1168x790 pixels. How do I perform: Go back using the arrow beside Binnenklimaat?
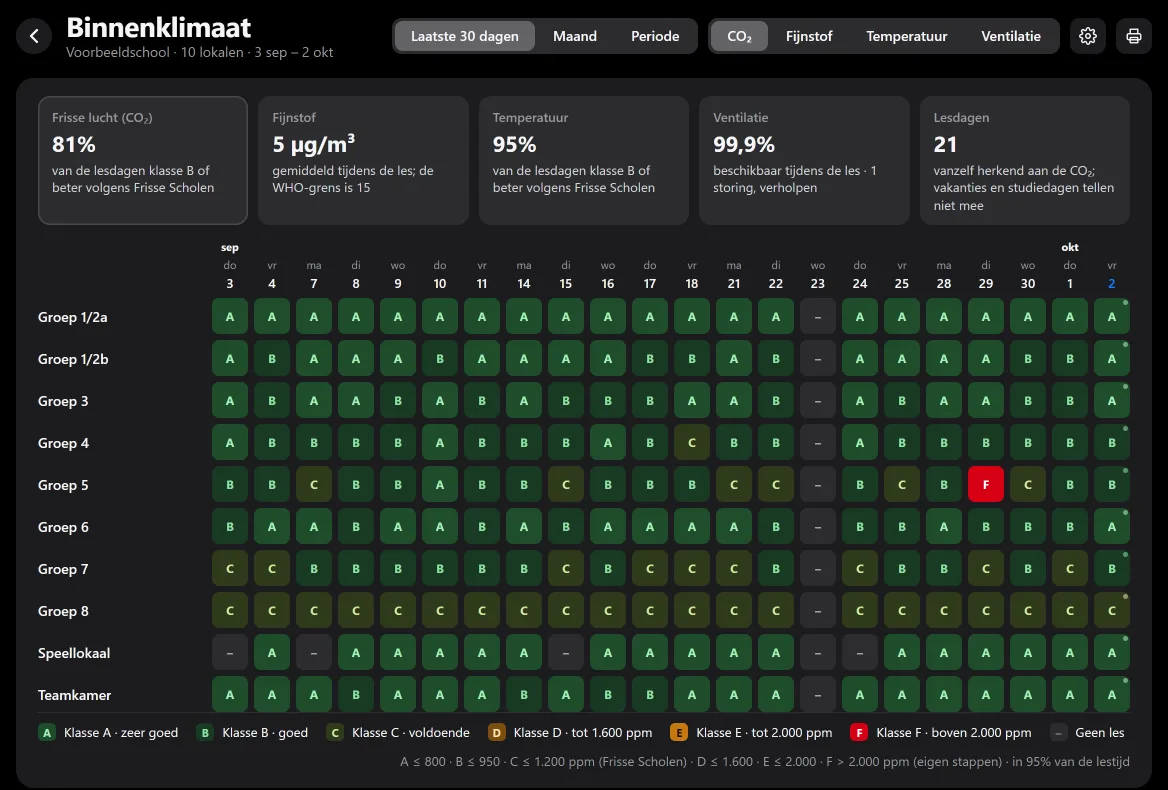coord(34,36)
